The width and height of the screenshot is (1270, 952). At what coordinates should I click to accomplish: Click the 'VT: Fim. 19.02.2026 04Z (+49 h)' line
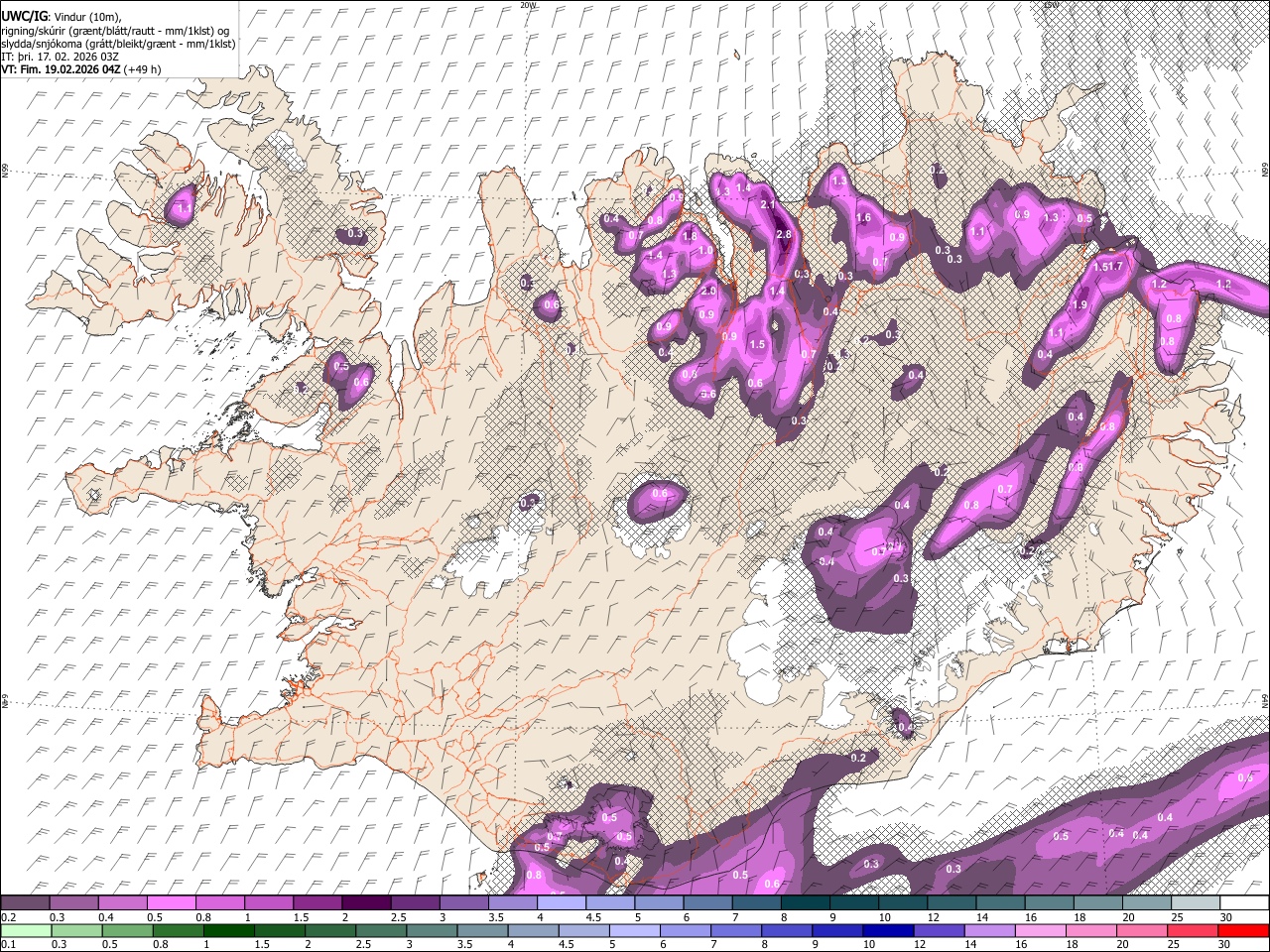click(81, 69)
